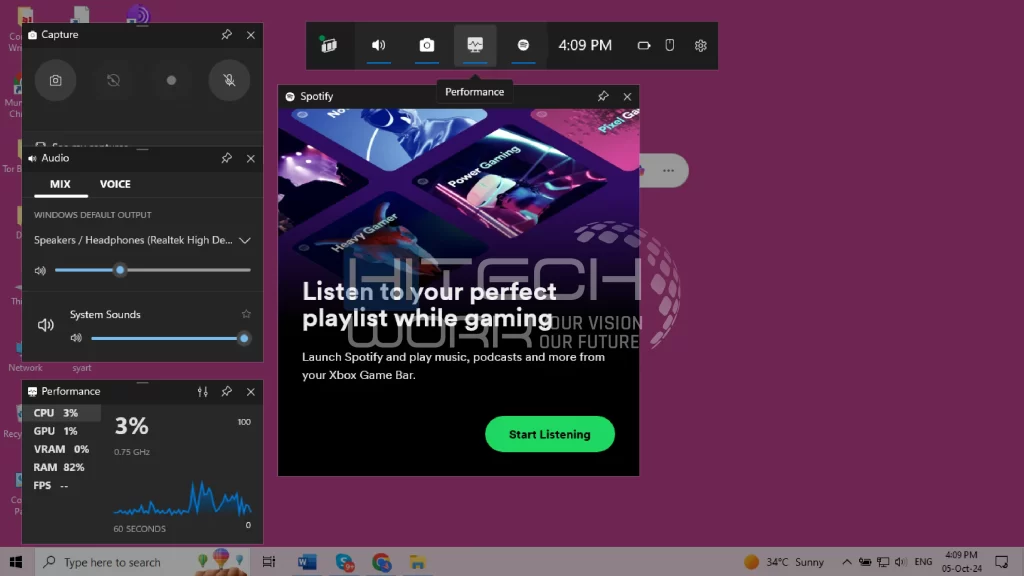Click the three-dots button behind Spotify widget
This screenshot has width=1024, height=576.
pos(667,170)
